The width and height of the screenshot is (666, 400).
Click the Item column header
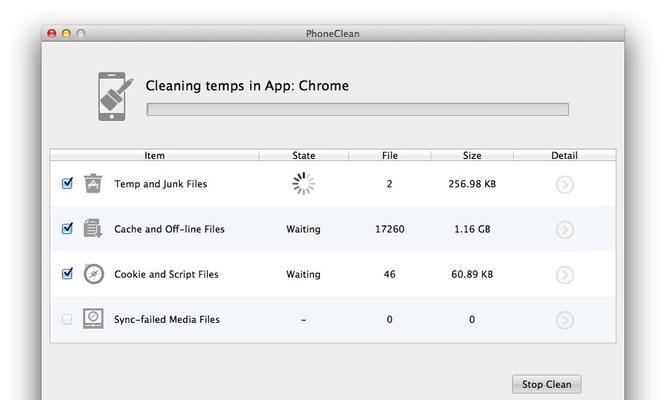click(x=154, y=155)
